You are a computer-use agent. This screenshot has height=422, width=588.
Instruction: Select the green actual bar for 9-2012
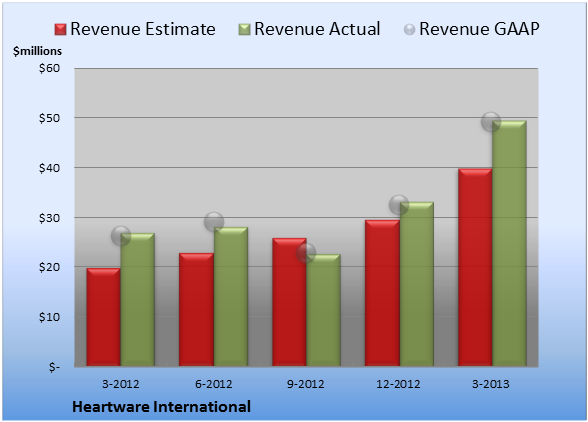tap(323, 310)
